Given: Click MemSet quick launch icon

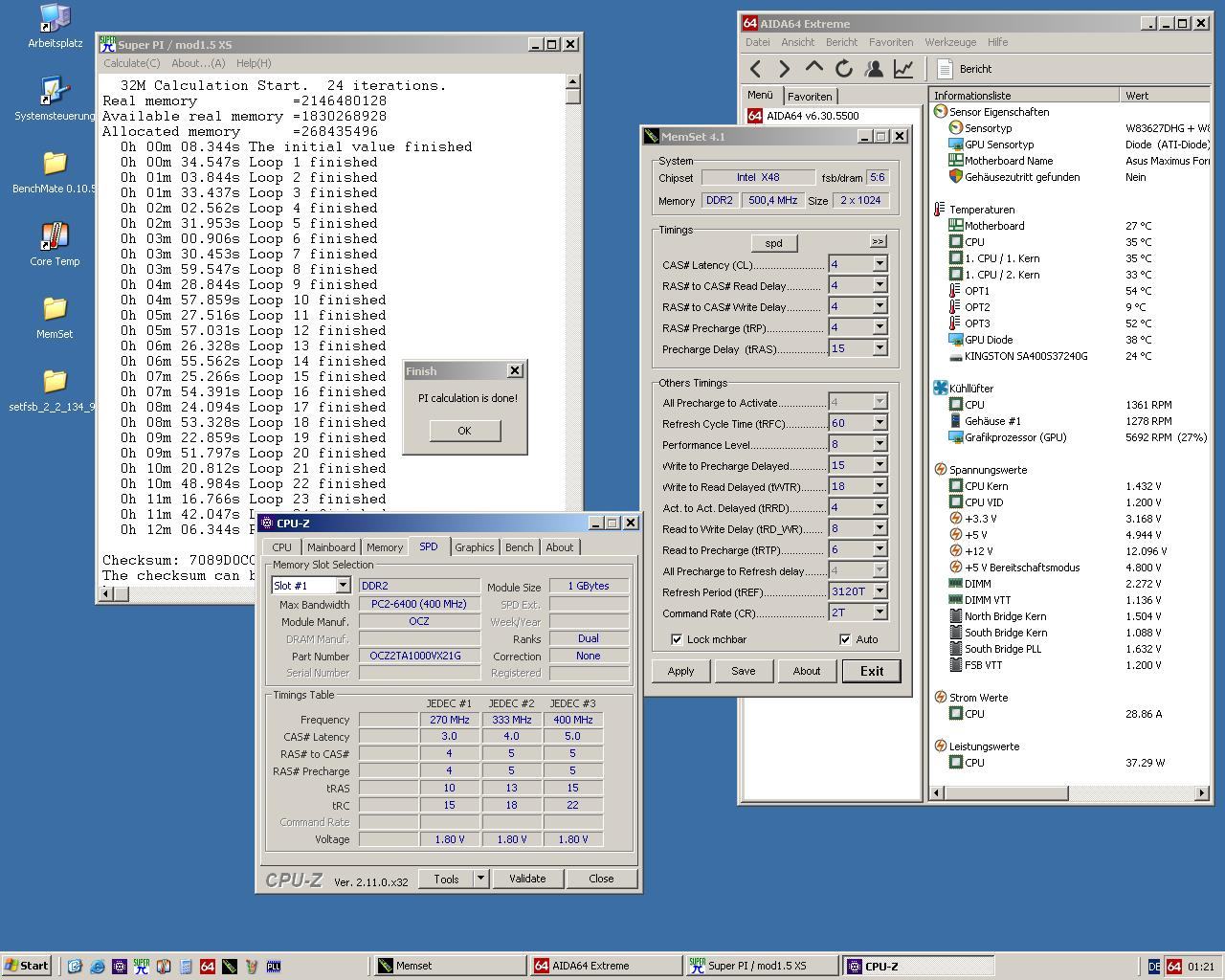Looking at the screenshot, I should [230, 967].
